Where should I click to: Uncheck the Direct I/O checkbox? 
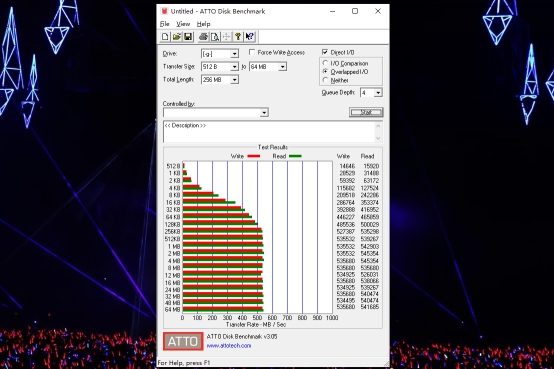tap(325, 52)
